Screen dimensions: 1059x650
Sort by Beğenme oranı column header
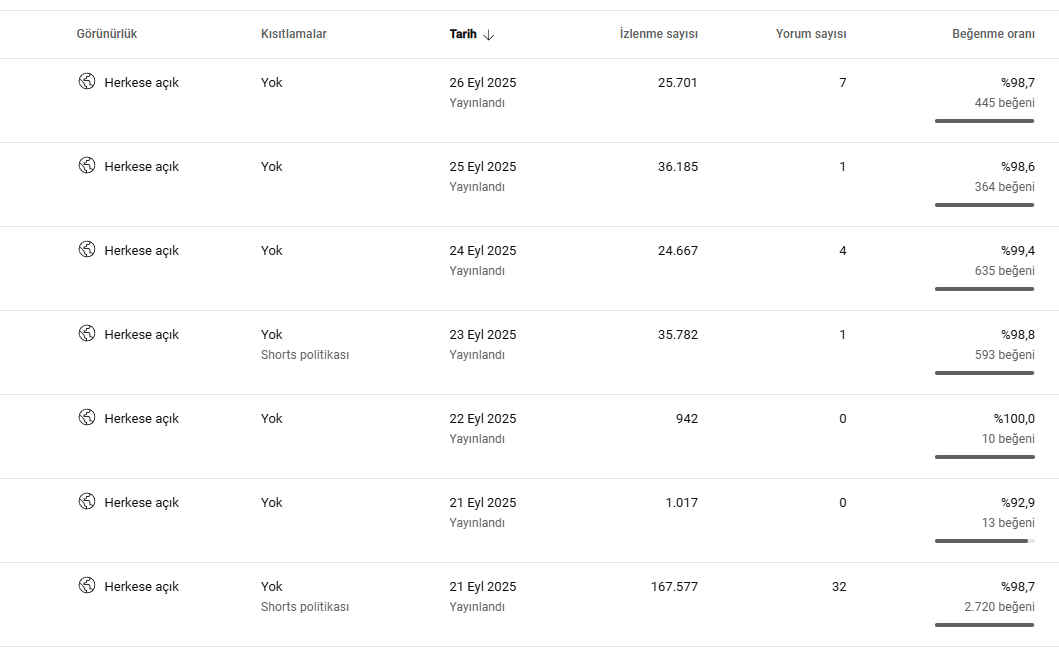click(x=993, y=34)
